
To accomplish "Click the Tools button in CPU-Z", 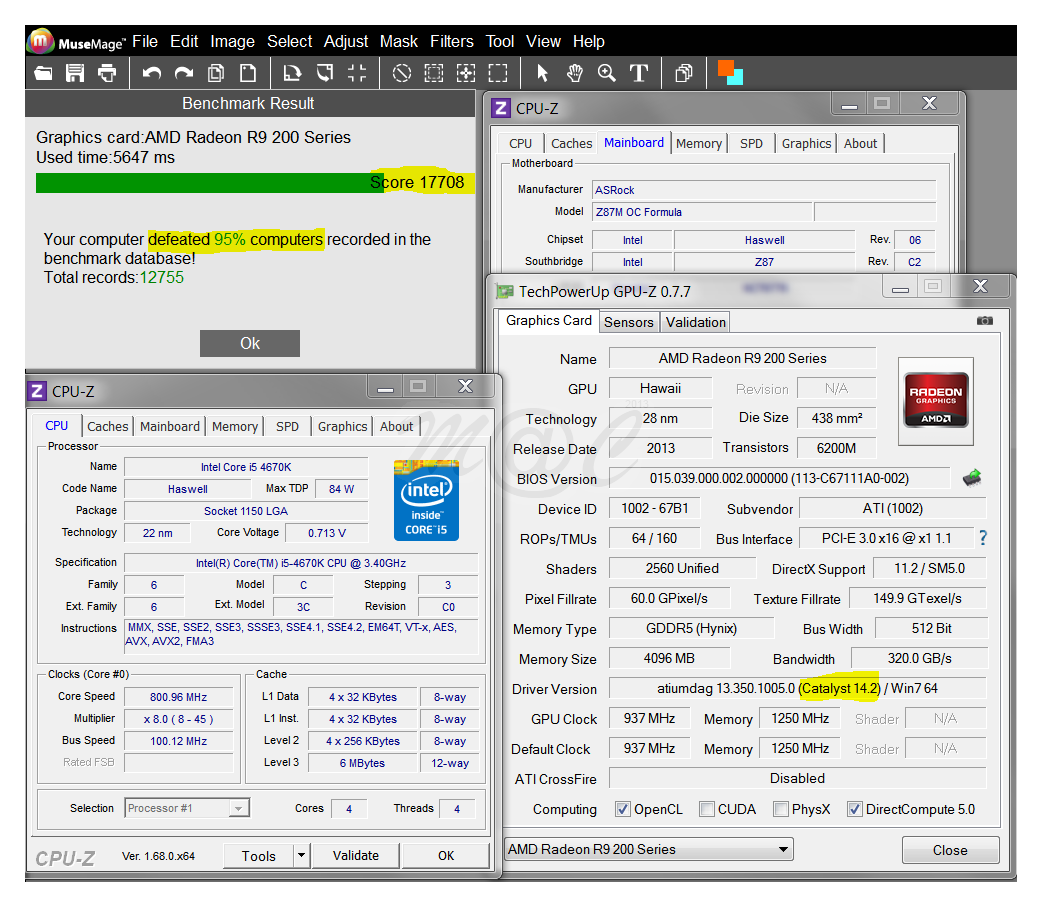I will pyautogui.click(x=259, y=855).
